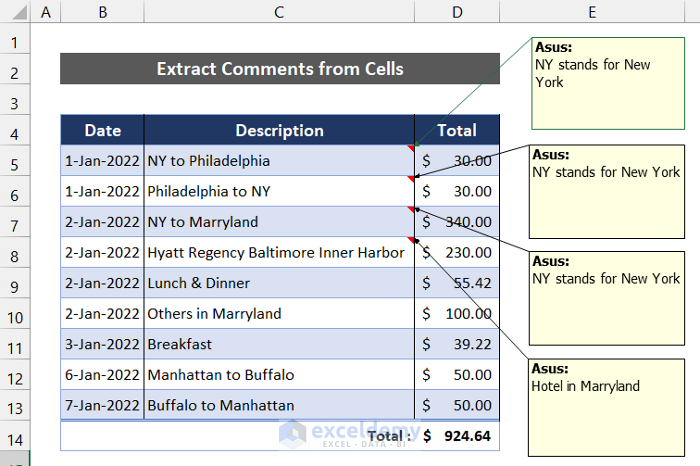This screenshot has width=700, height=466.
Task: Select column B header
Action: pyautogui.click(x=103, y=12)
